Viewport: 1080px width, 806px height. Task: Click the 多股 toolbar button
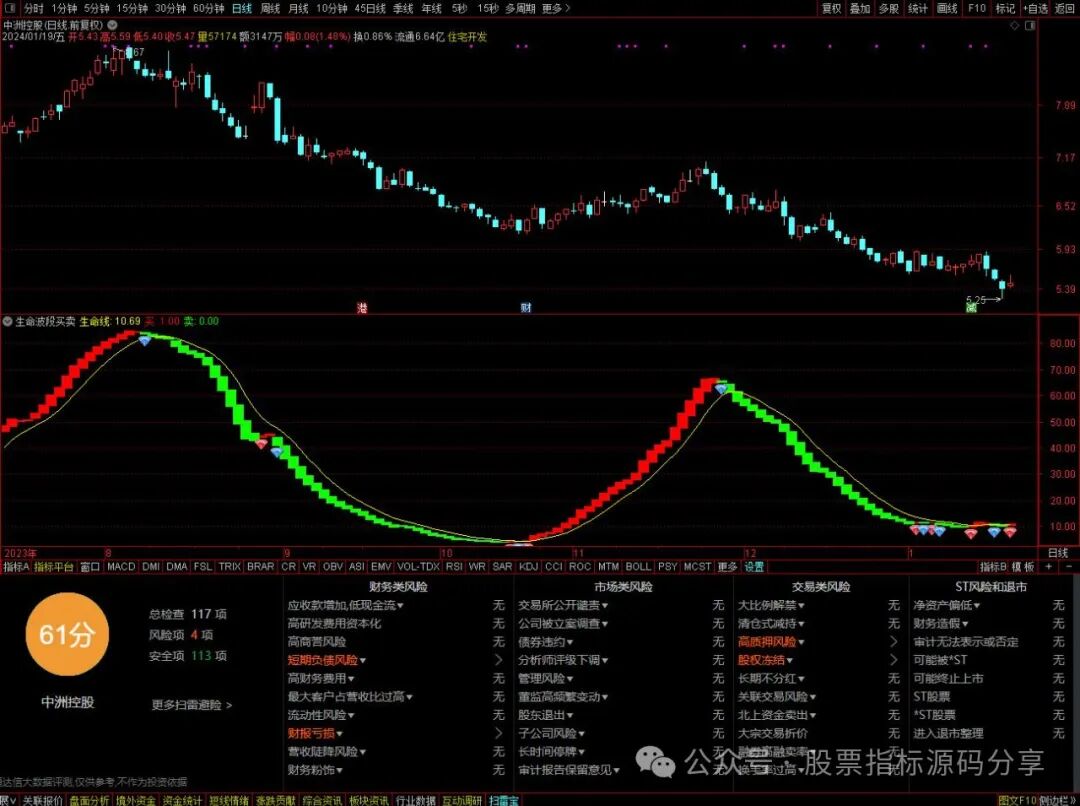tap(889, 8)
